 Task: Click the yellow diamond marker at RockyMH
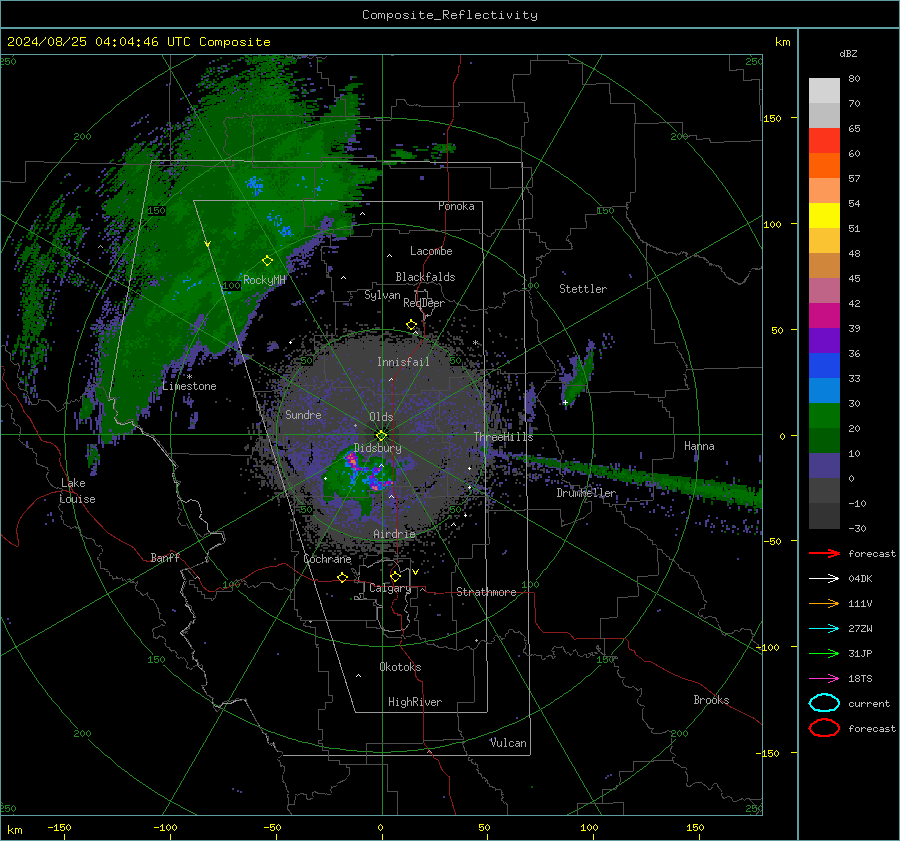(267, 261)
